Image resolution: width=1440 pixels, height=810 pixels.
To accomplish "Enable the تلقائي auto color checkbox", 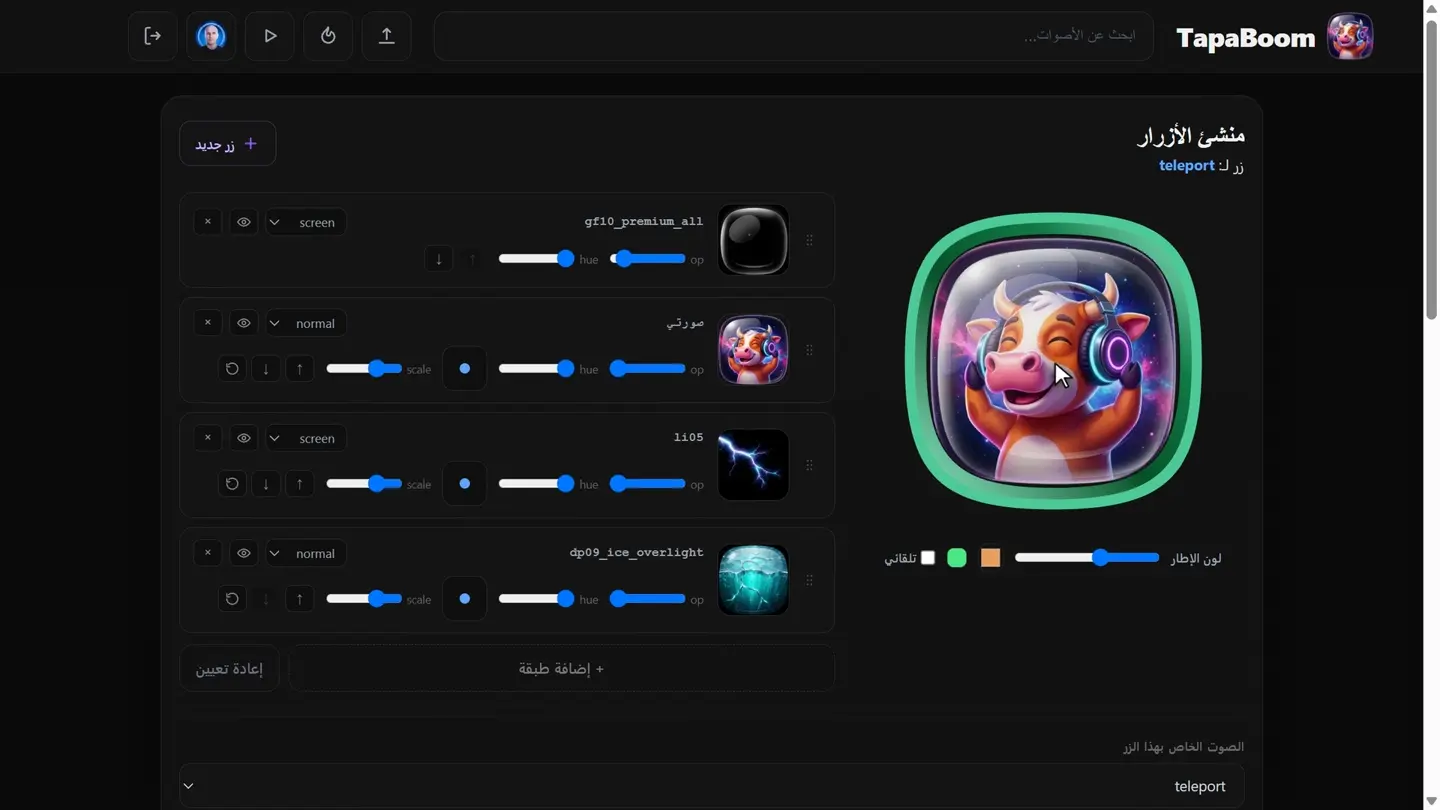I will click(928, 558).
